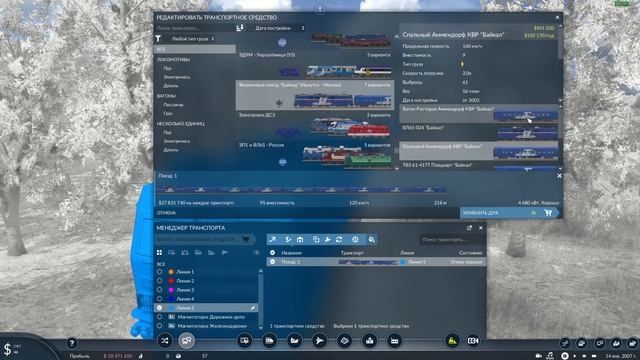Image resolution: width=640 pixels, height=360 pixels.
Task: Click the cargo filter funnel icon
Action: click(158, 39)
